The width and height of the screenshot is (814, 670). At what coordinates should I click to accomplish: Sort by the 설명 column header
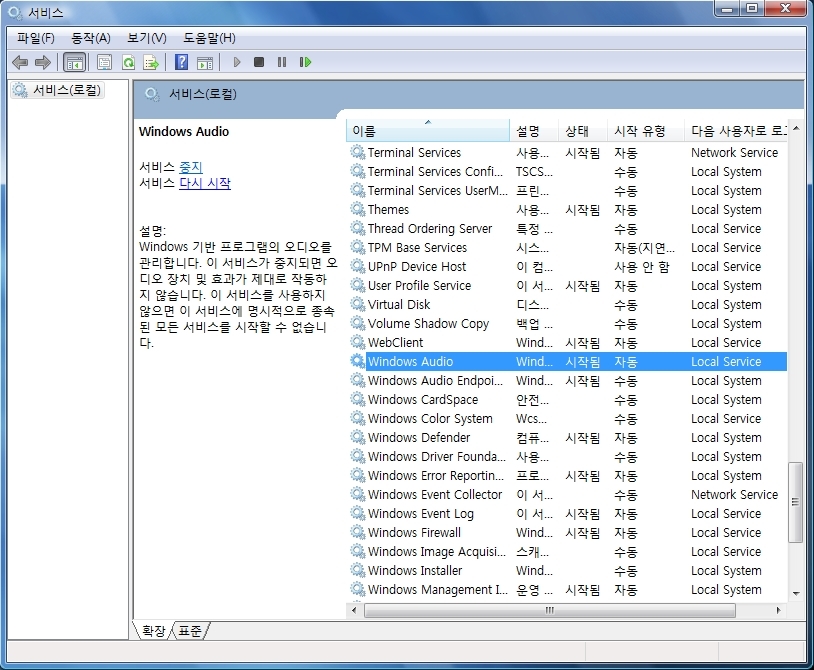(x=534, y=131)
